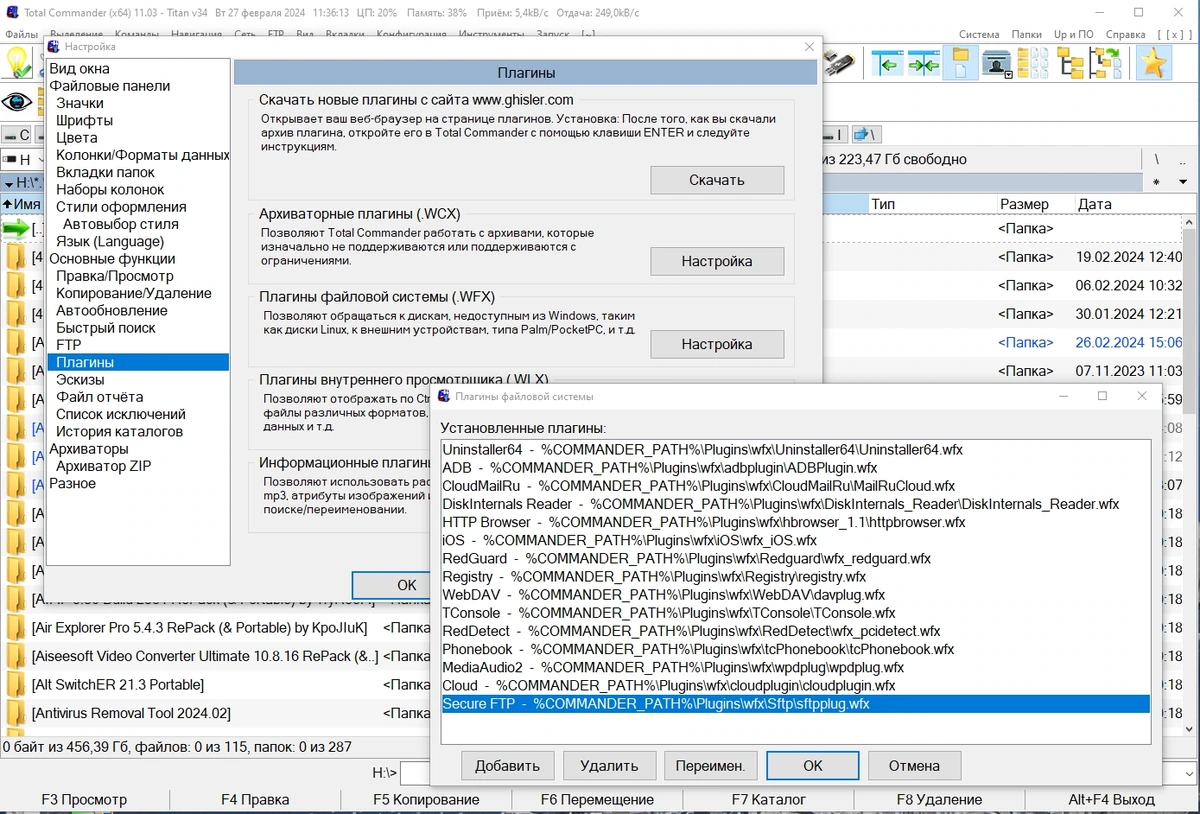This screenshot has height=814, width=1200.
Task: Click F5 Копирование function button
Action: [x=426, y=799]
